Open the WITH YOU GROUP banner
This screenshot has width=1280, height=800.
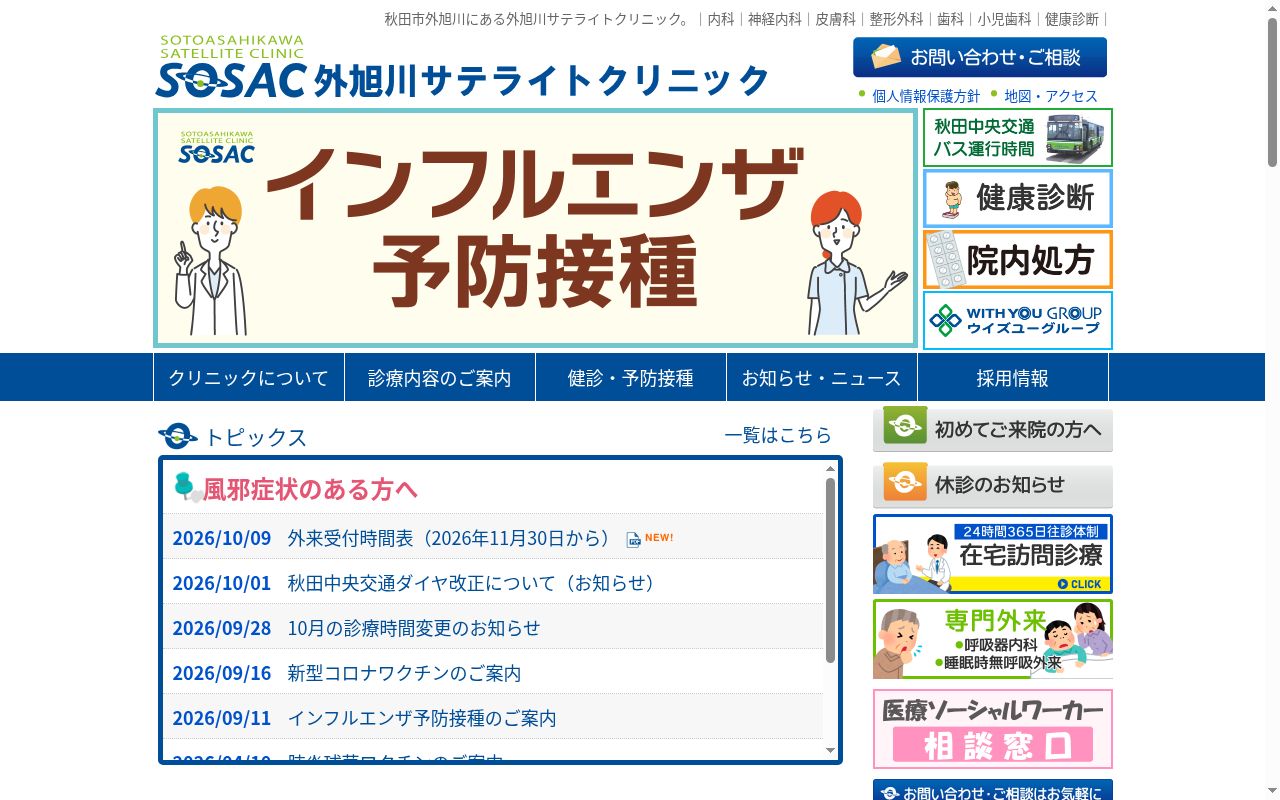(1018, 320)
